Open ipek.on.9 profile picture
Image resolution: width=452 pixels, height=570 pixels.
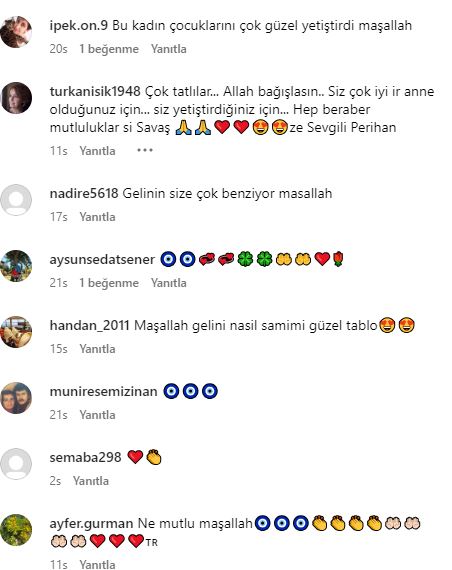click(16, 32)
